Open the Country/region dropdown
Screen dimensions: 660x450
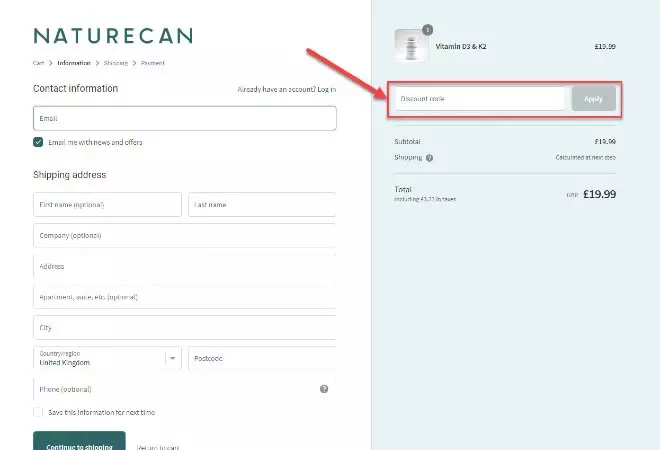[x=107, y=359]
